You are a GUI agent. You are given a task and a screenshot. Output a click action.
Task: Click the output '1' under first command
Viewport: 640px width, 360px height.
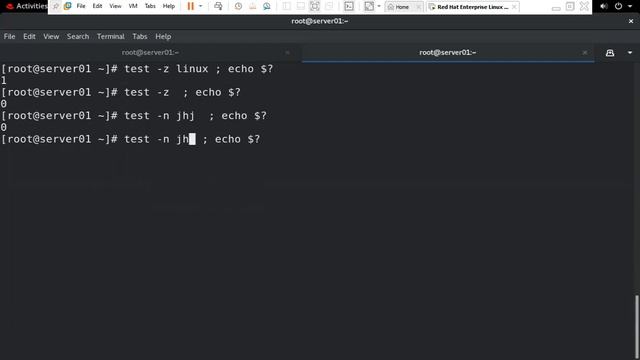(x=4, y=80)
